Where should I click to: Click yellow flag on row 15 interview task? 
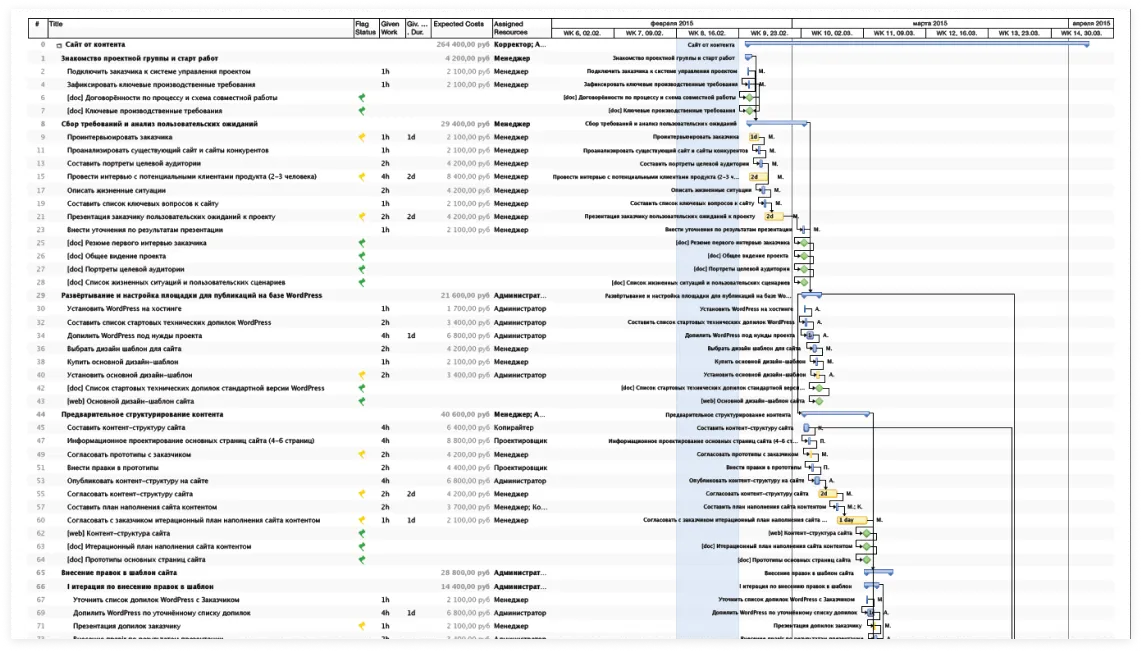tap(362, 177)
